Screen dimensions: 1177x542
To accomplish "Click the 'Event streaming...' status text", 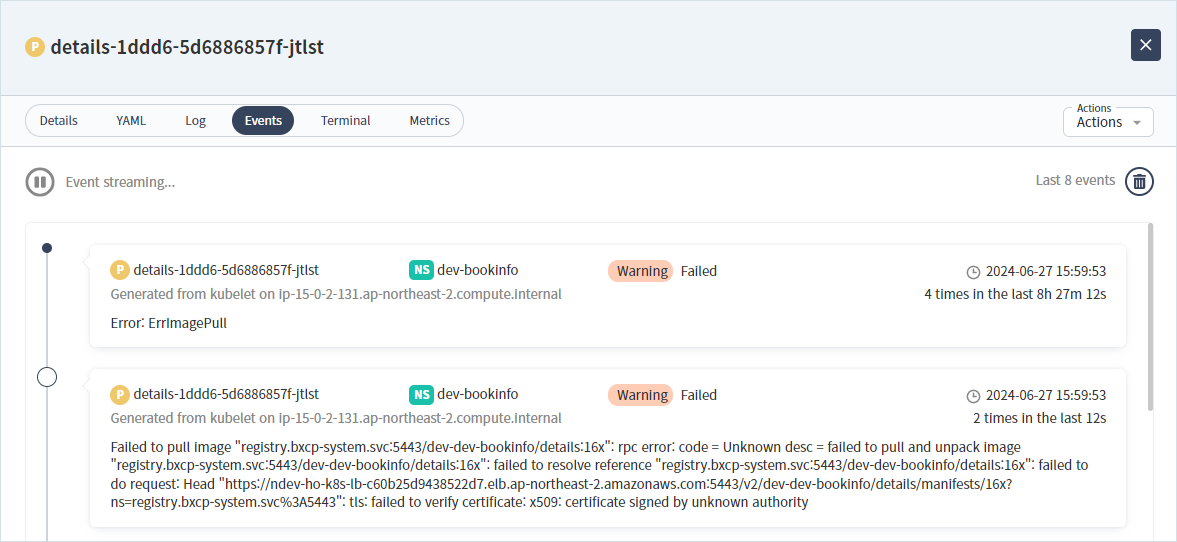I will [120, 182].
